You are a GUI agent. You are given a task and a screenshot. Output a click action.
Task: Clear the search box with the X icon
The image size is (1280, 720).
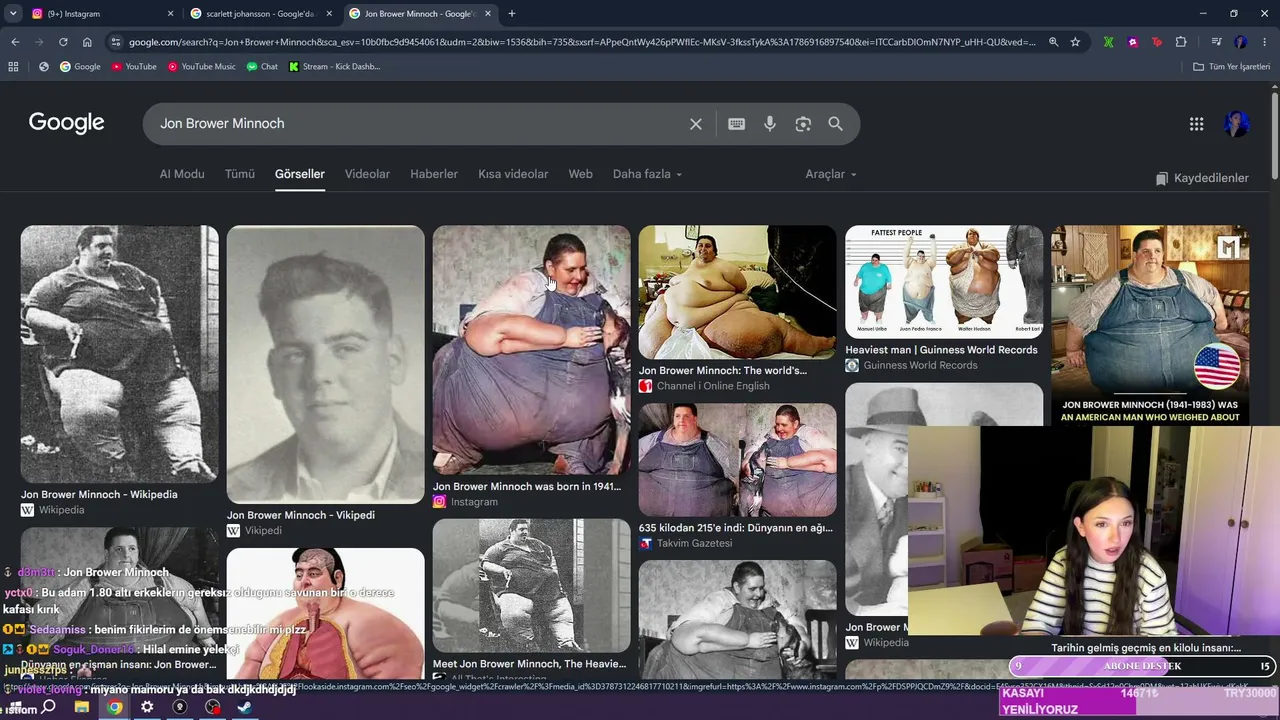(696, 124)
